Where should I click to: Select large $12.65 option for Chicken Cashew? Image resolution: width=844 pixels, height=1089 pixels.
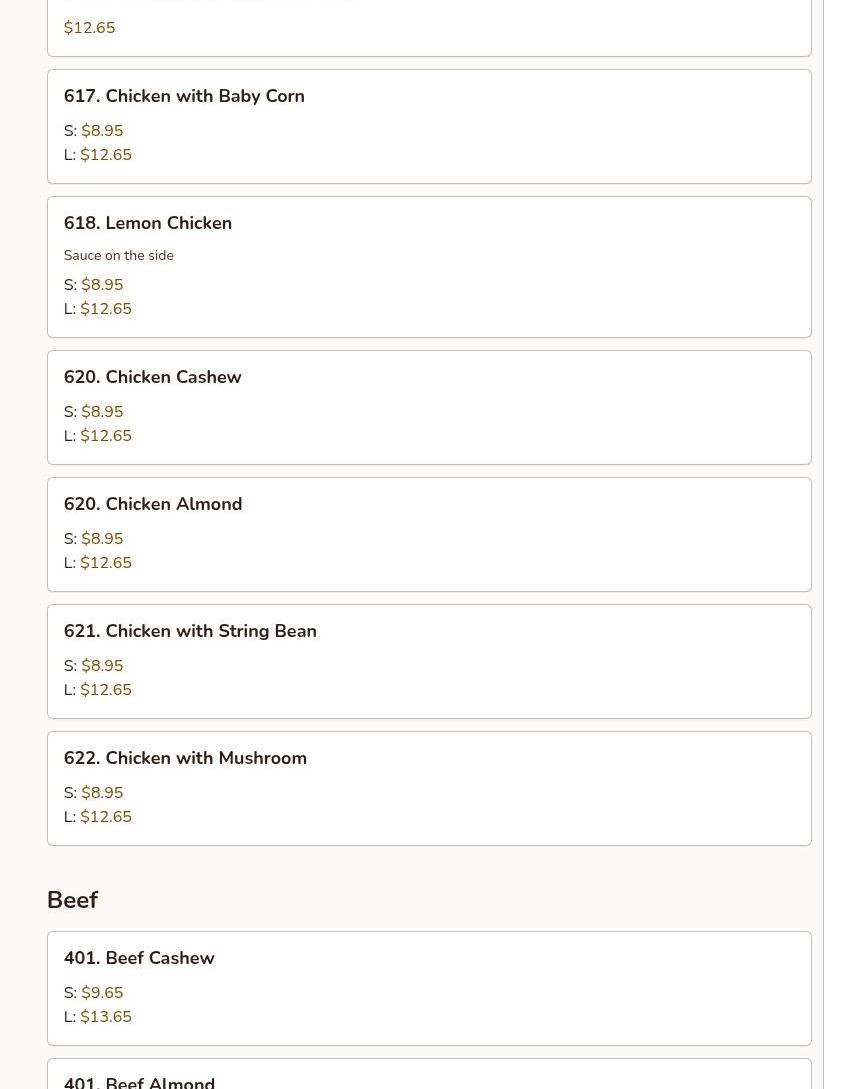(106, 436)
